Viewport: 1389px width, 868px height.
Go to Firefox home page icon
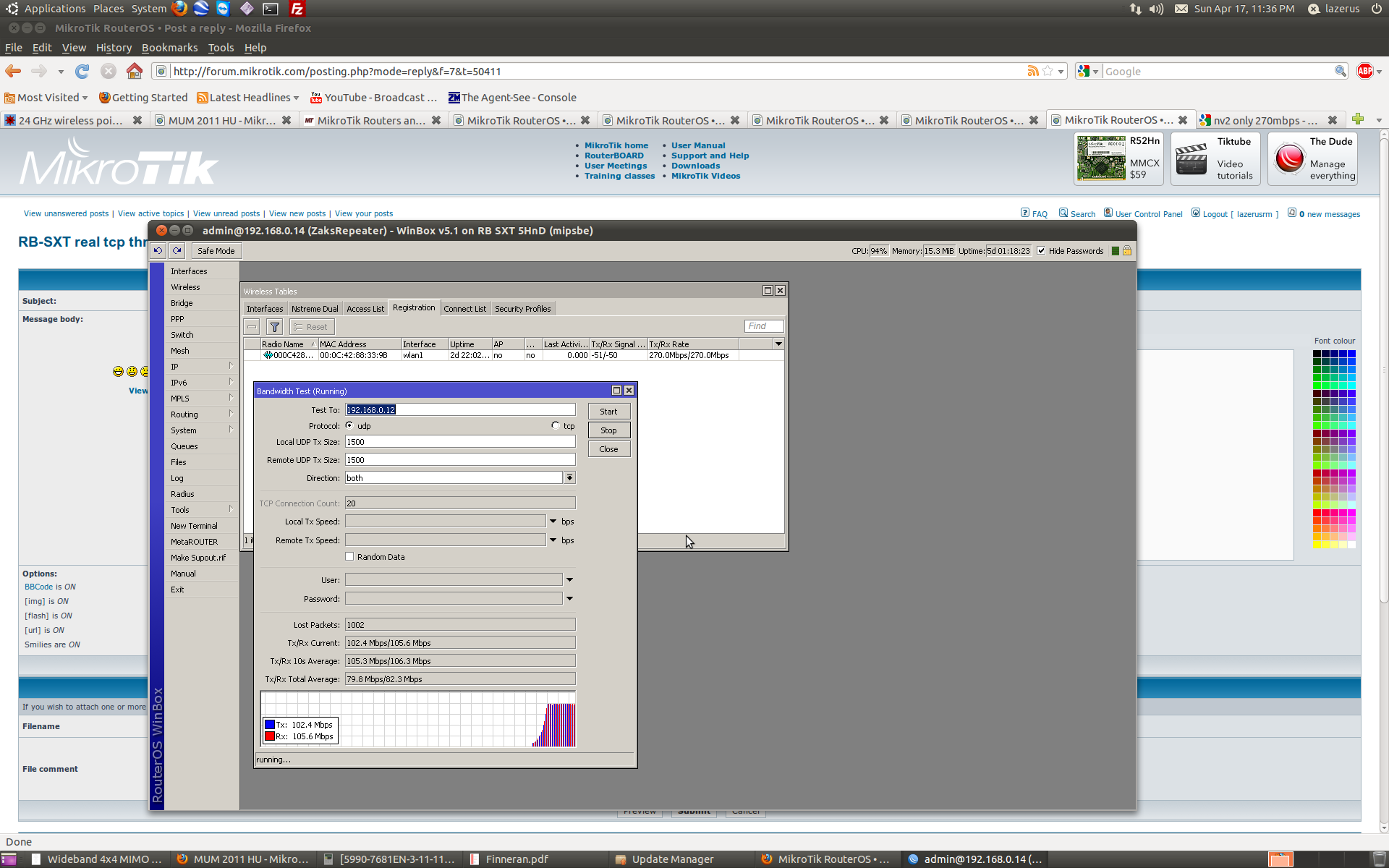[134, 71]
